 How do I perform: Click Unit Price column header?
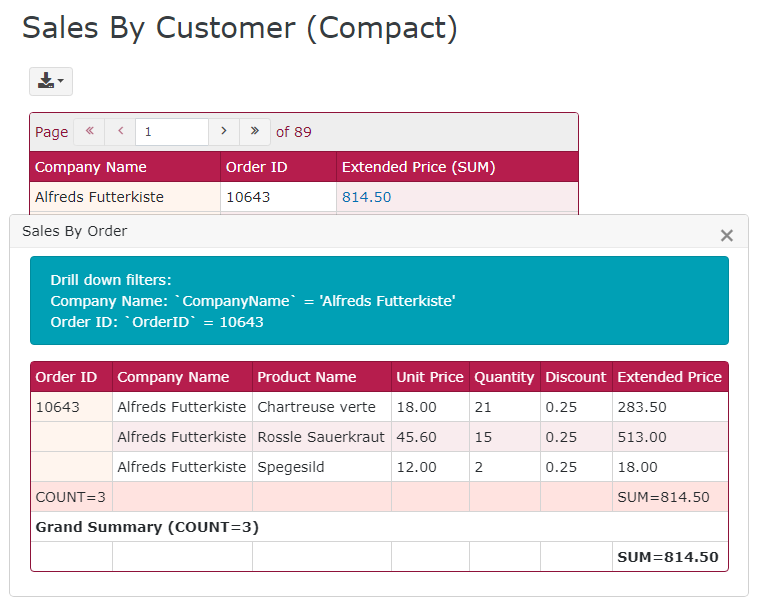pyautogui.click(x=429, y=377)
